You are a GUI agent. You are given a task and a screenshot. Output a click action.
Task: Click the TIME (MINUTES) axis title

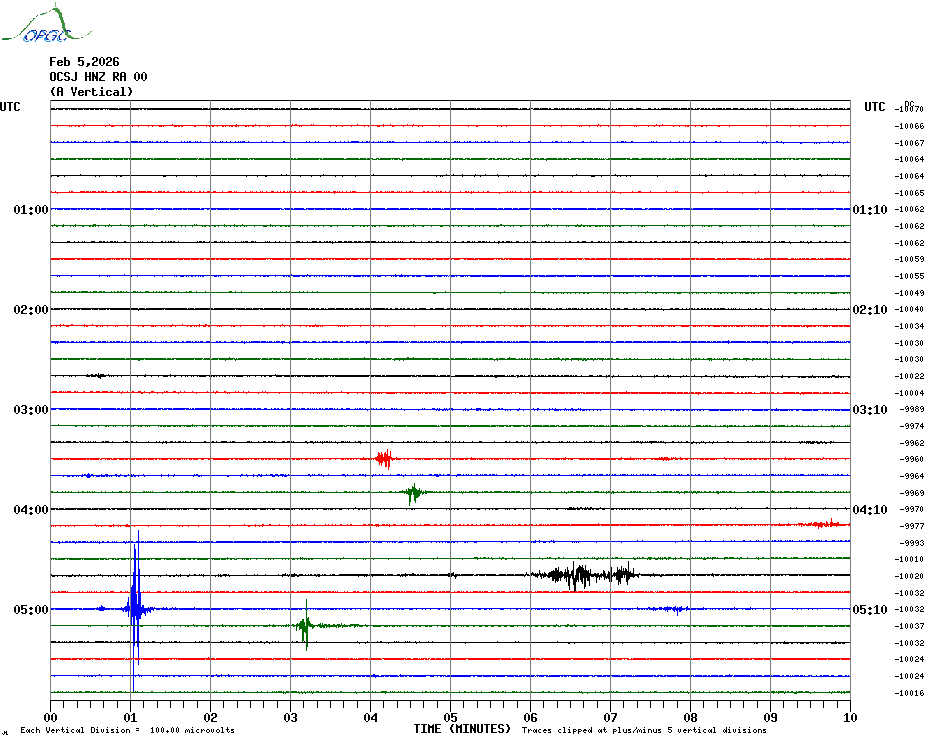462,729
